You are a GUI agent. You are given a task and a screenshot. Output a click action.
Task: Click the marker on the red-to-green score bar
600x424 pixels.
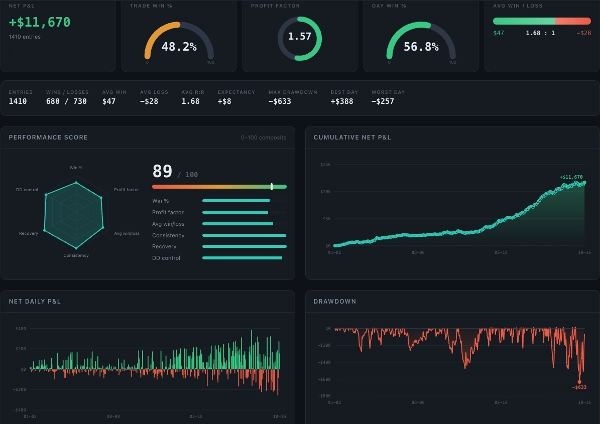272,186
